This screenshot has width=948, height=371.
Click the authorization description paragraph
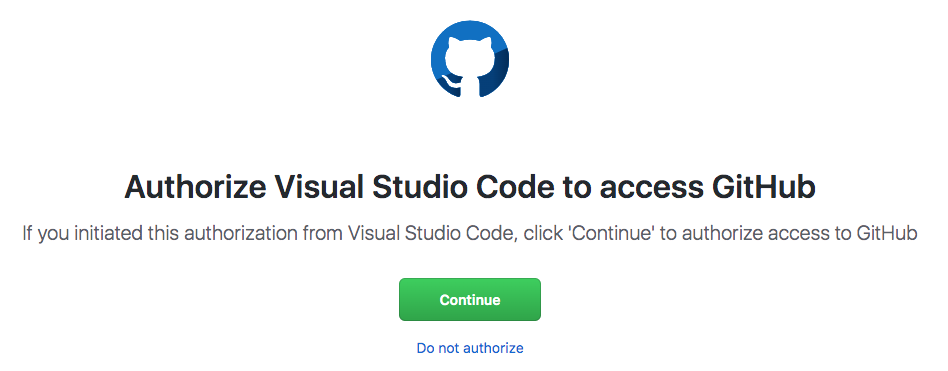pyautogui.click(x=470, y=233)
